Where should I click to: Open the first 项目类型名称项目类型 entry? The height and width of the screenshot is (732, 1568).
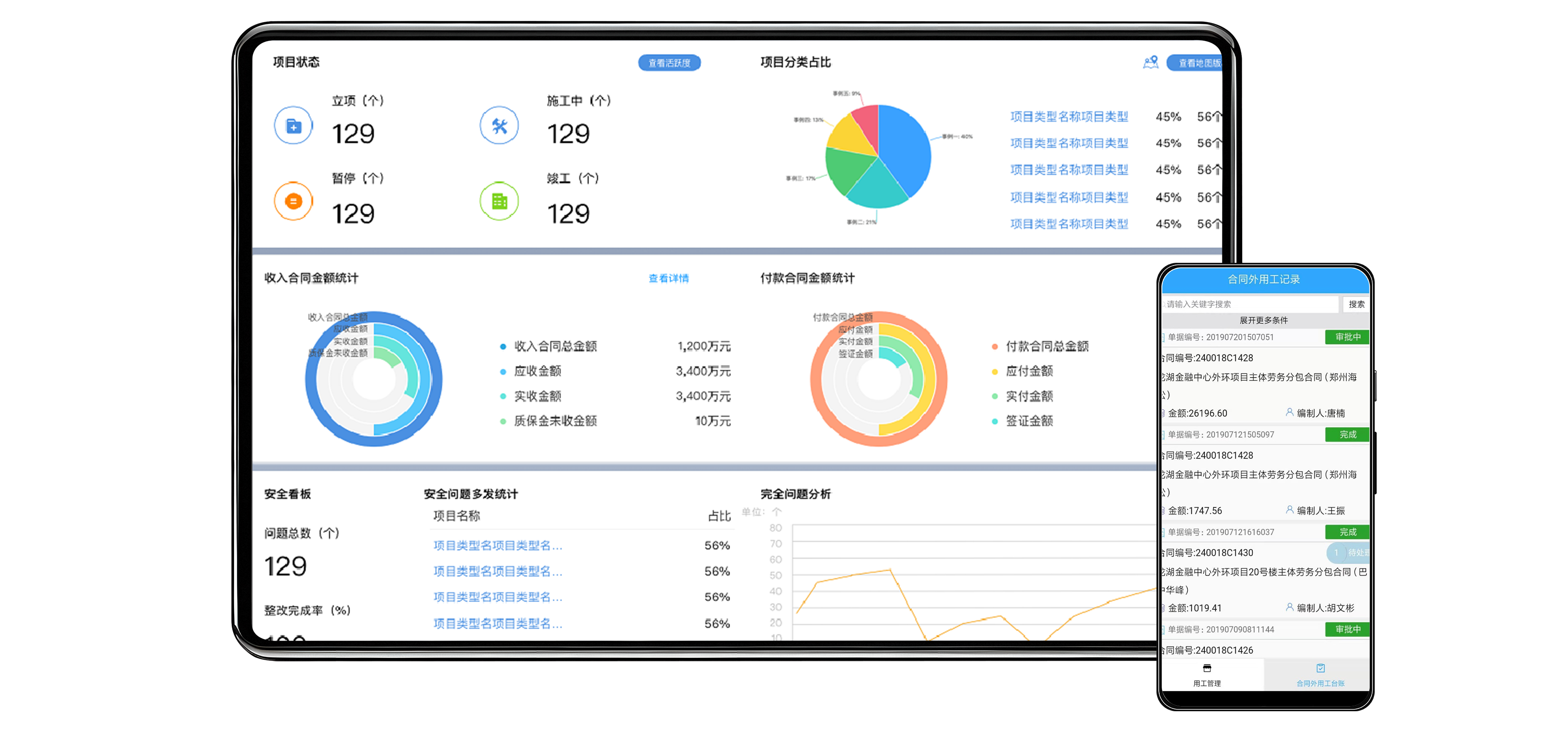coord(1069,116)
